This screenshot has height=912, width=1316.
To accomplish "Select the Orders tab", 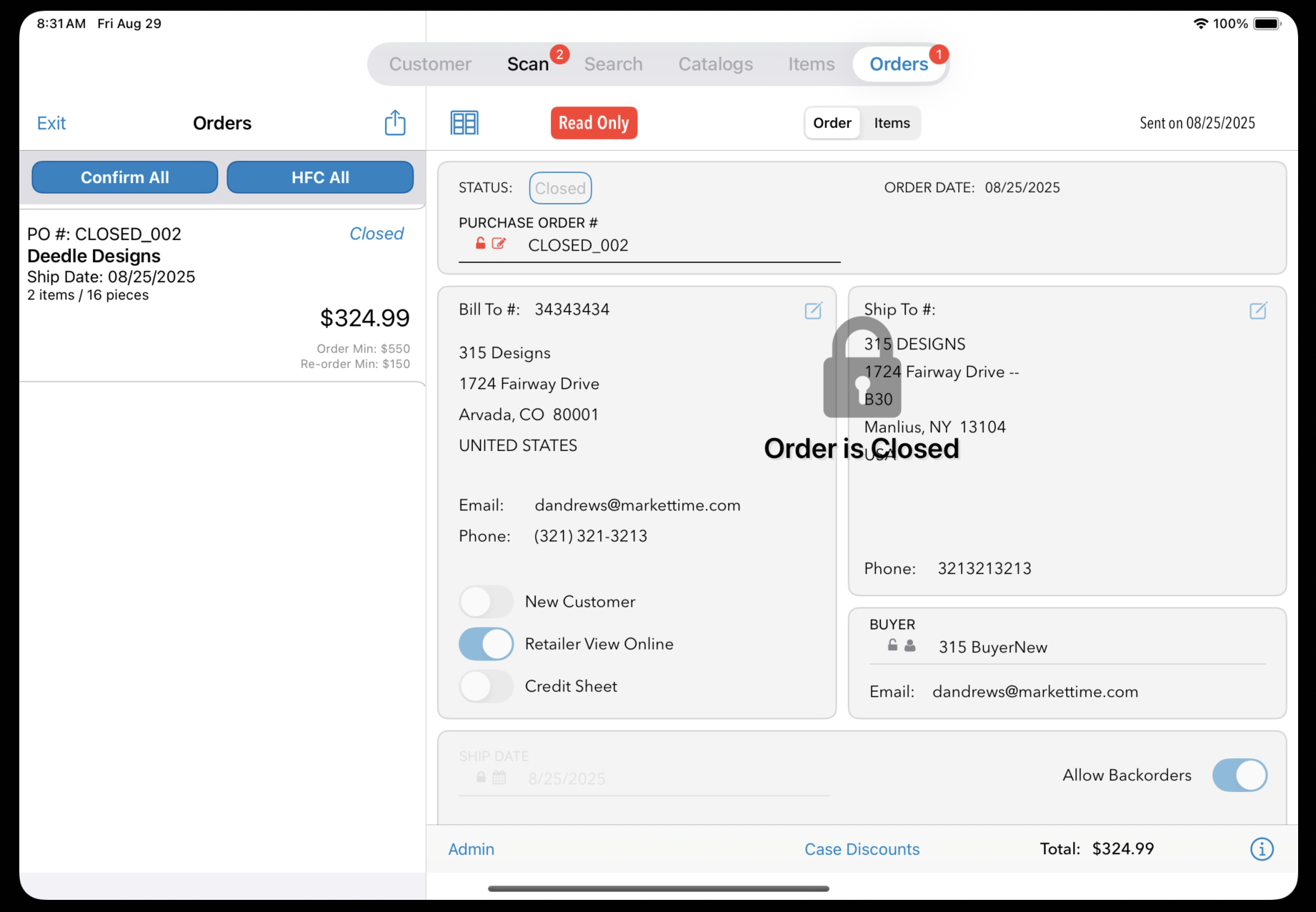I will 899,64.
